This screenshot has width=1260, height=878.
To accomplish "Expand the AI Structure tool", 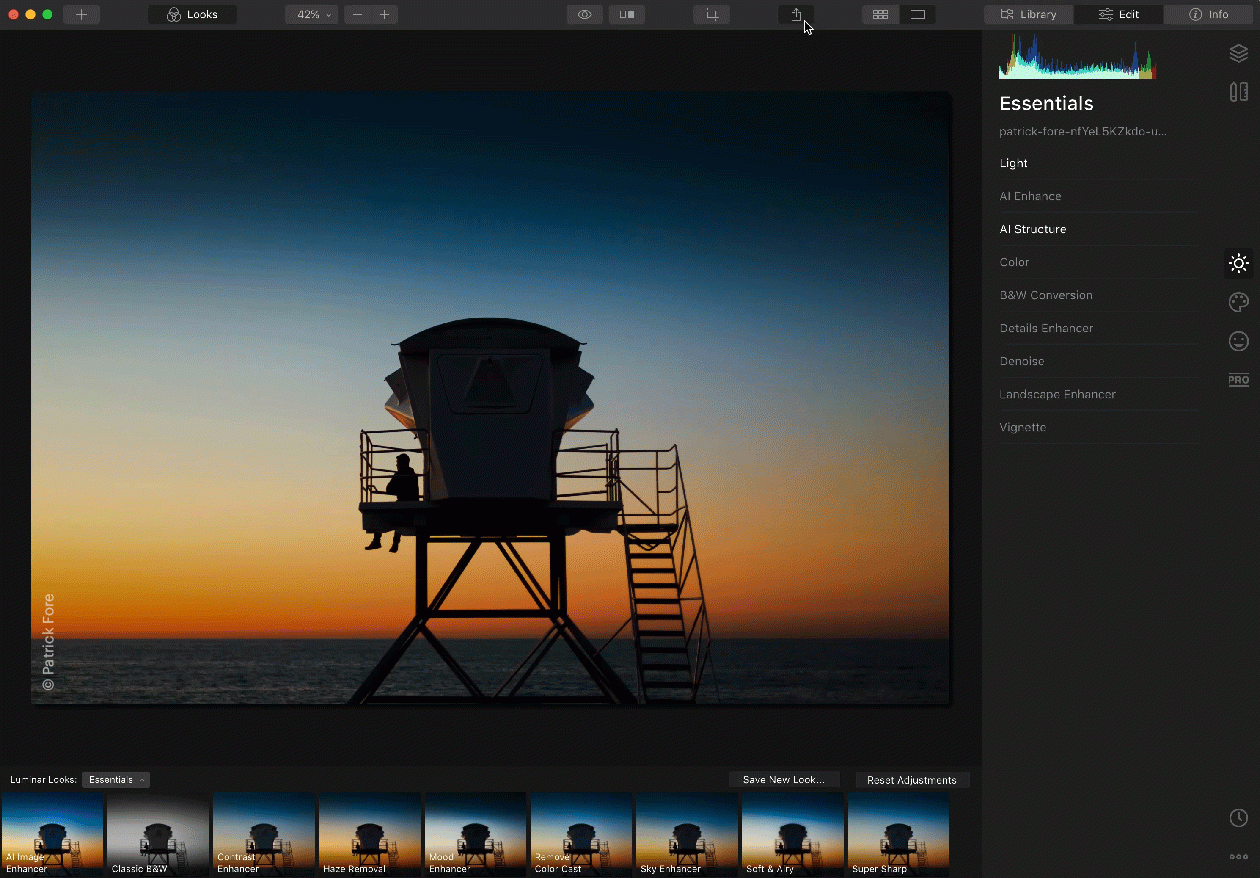I will 1033,229.
